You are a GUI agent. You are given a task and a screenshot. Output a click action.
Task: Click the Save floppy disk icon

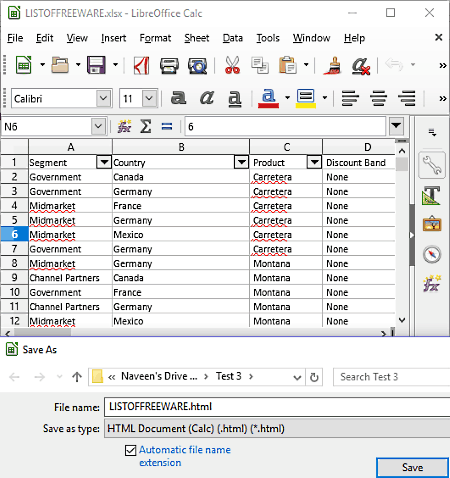click(x=96, y=65)
